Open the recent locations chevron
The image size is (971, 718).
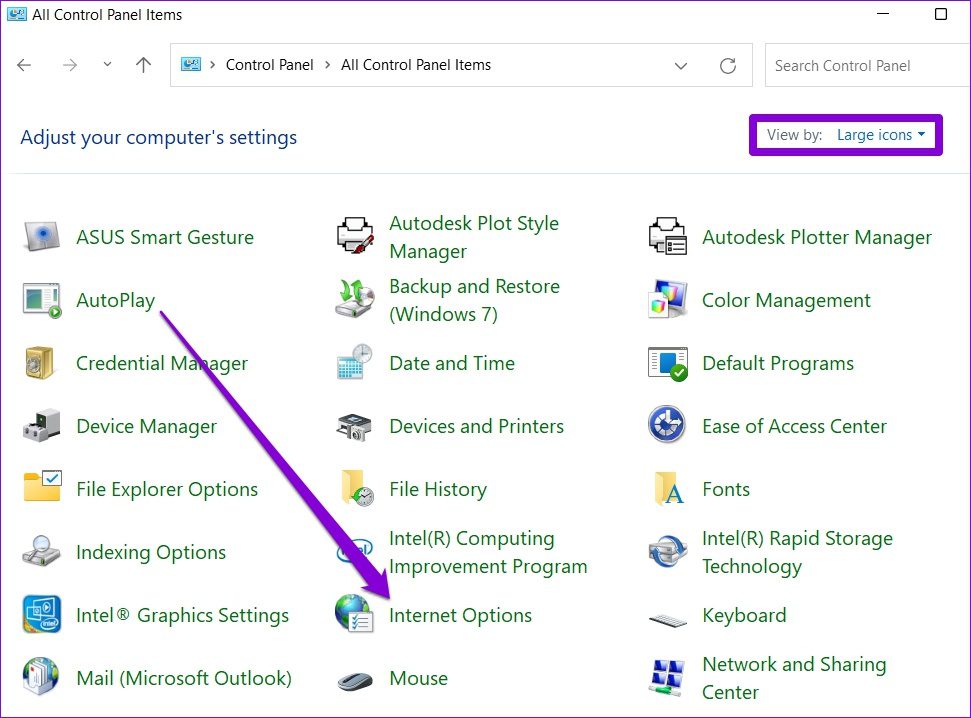click(x=107, y=65)
